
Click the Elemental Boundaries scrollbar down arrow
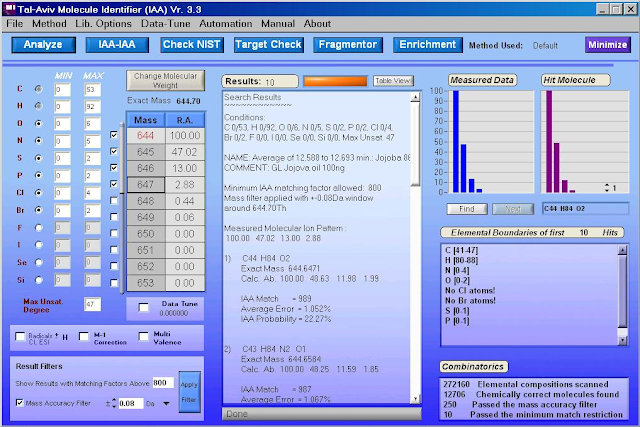(622, 340)
